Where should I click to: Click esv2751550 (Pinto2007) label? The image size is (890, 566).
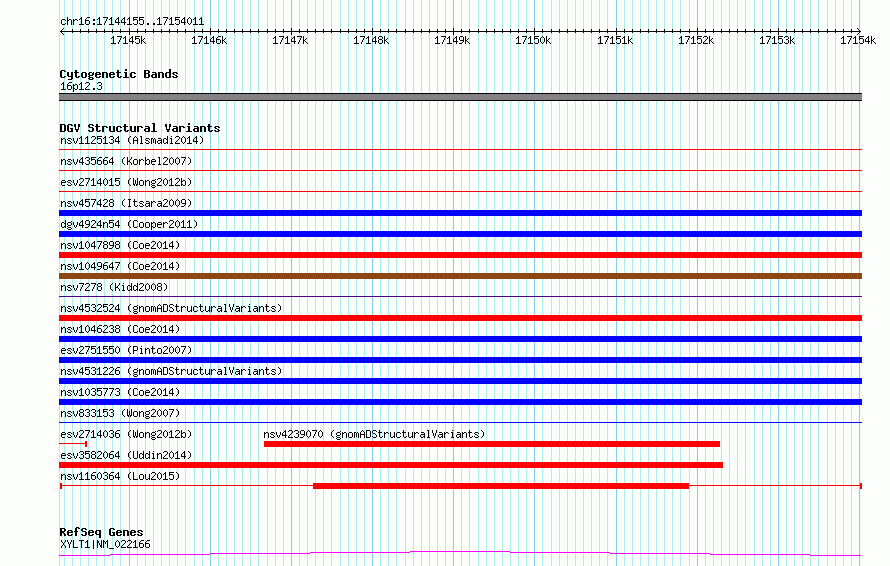point(126,350)
